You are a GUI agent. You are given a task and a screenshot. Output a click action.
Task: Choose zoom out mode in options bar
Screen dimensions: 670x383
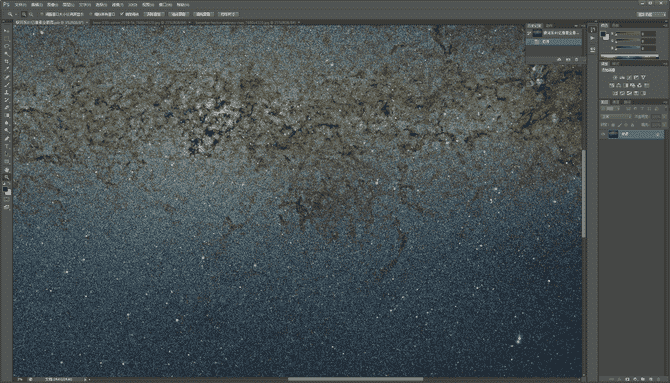pos(31,14)
